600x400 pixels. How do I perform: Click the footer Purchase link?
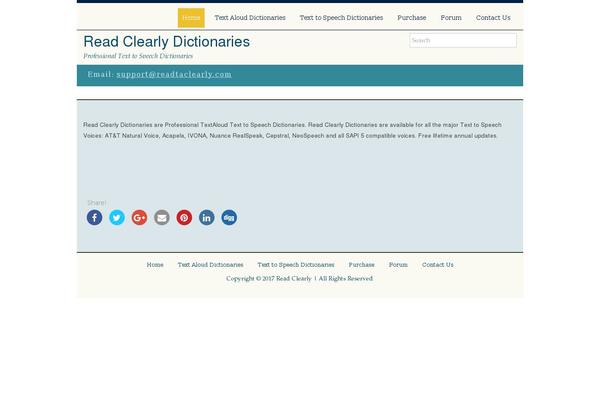click(362, 264)
